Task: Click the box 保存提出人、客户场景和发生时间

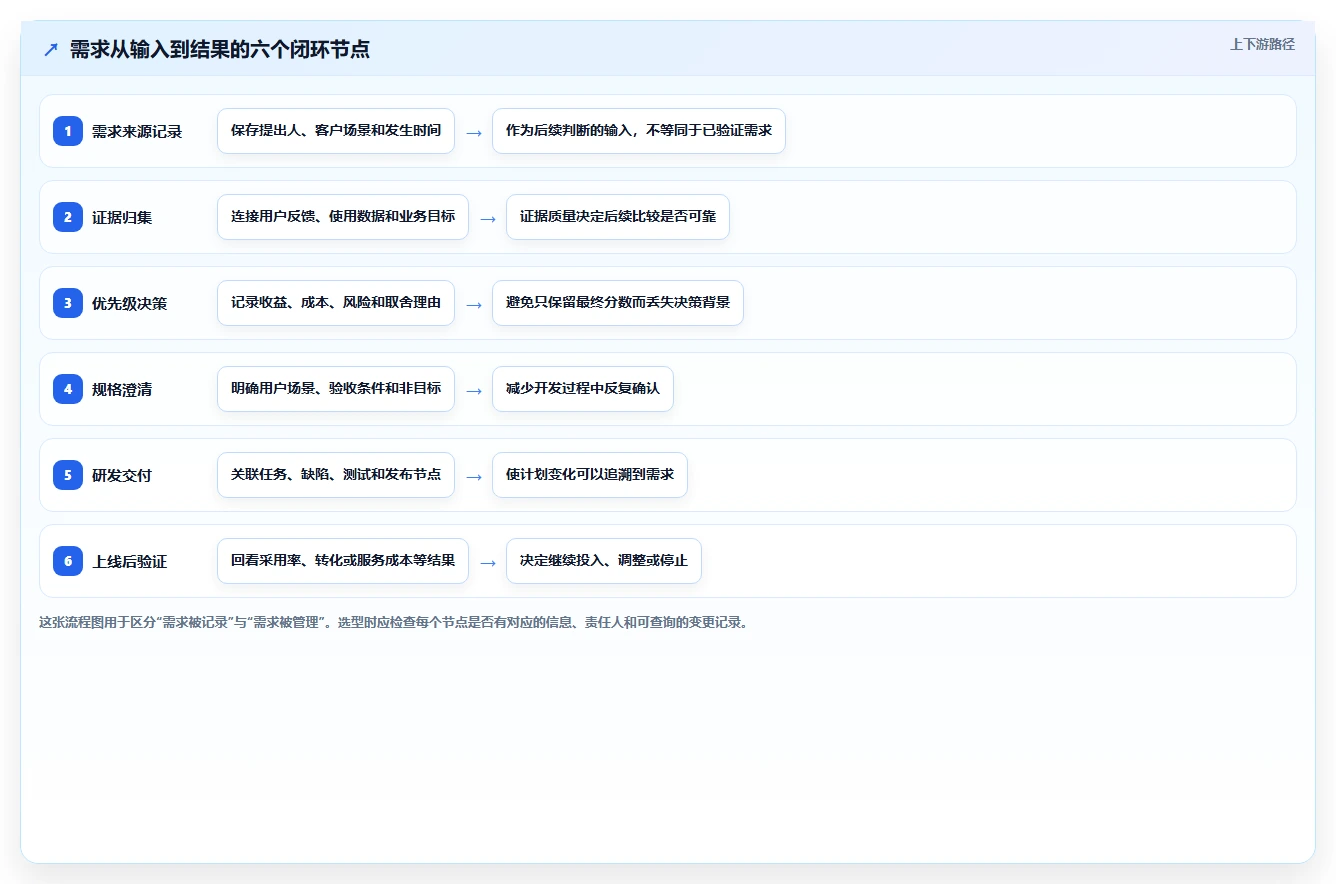Action: [336, 131]
